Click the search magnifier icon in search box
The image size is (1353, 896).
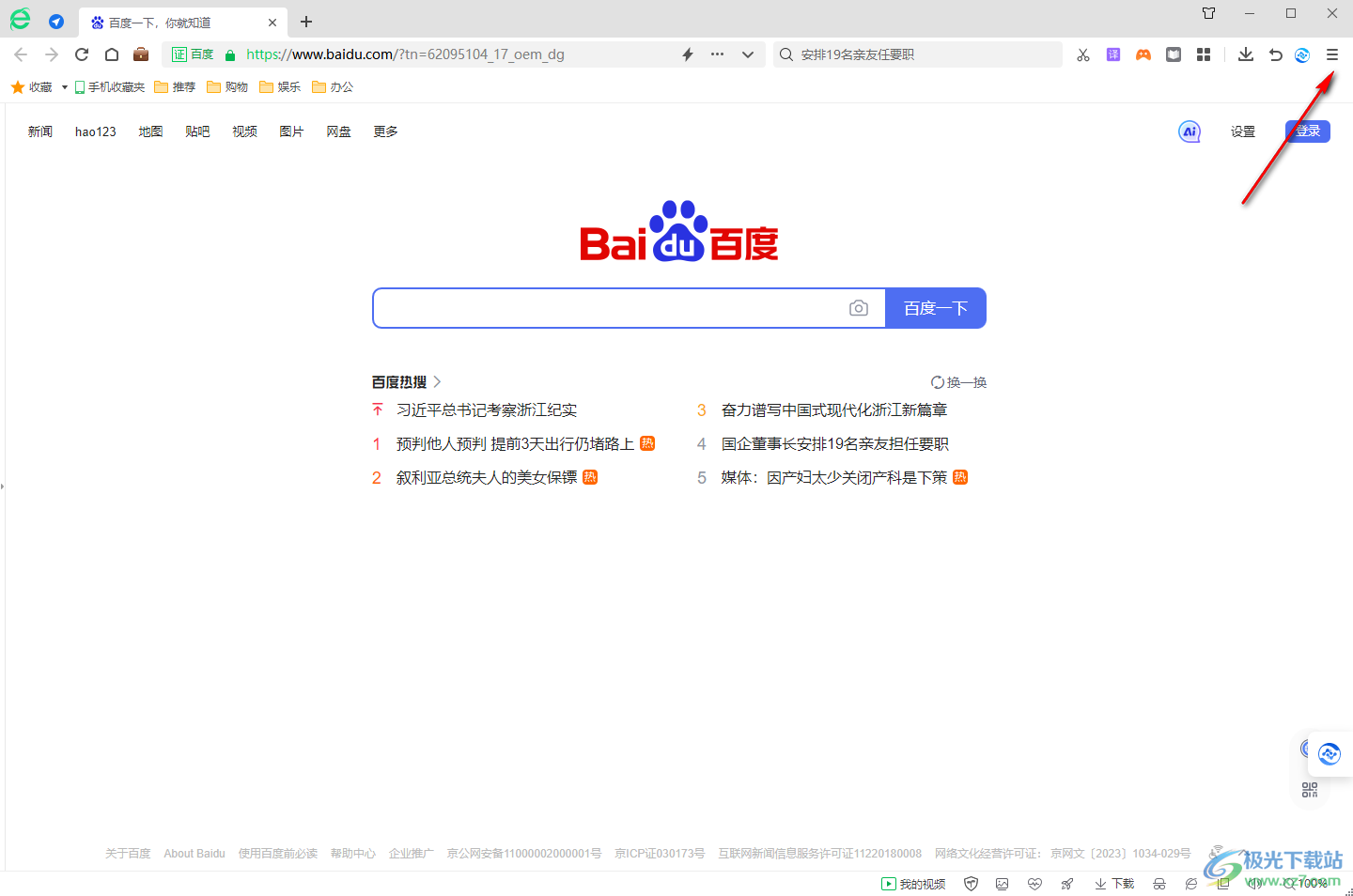(786, 54)
